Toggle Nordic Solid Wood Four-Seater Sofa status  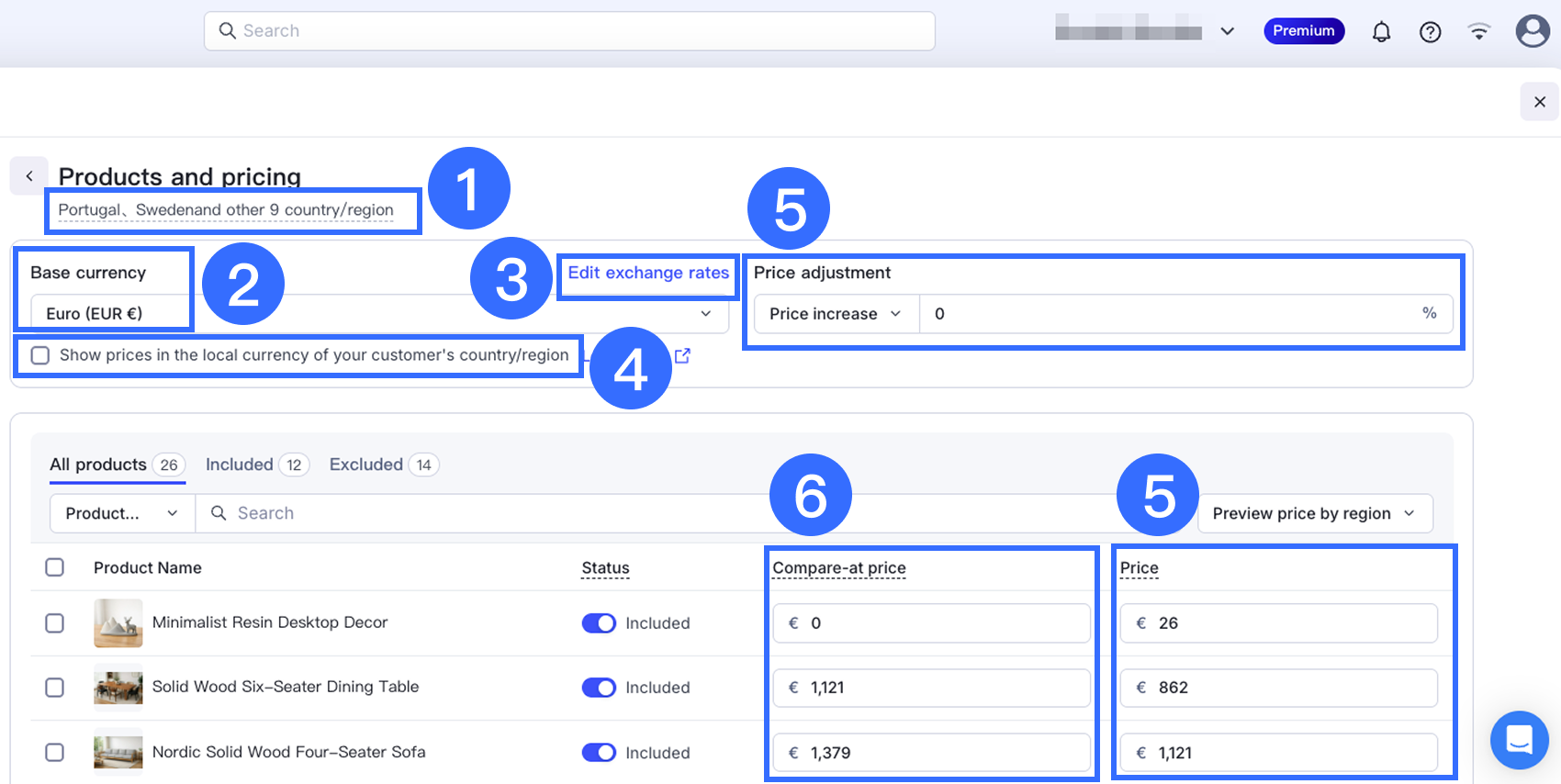click(599, 753)
